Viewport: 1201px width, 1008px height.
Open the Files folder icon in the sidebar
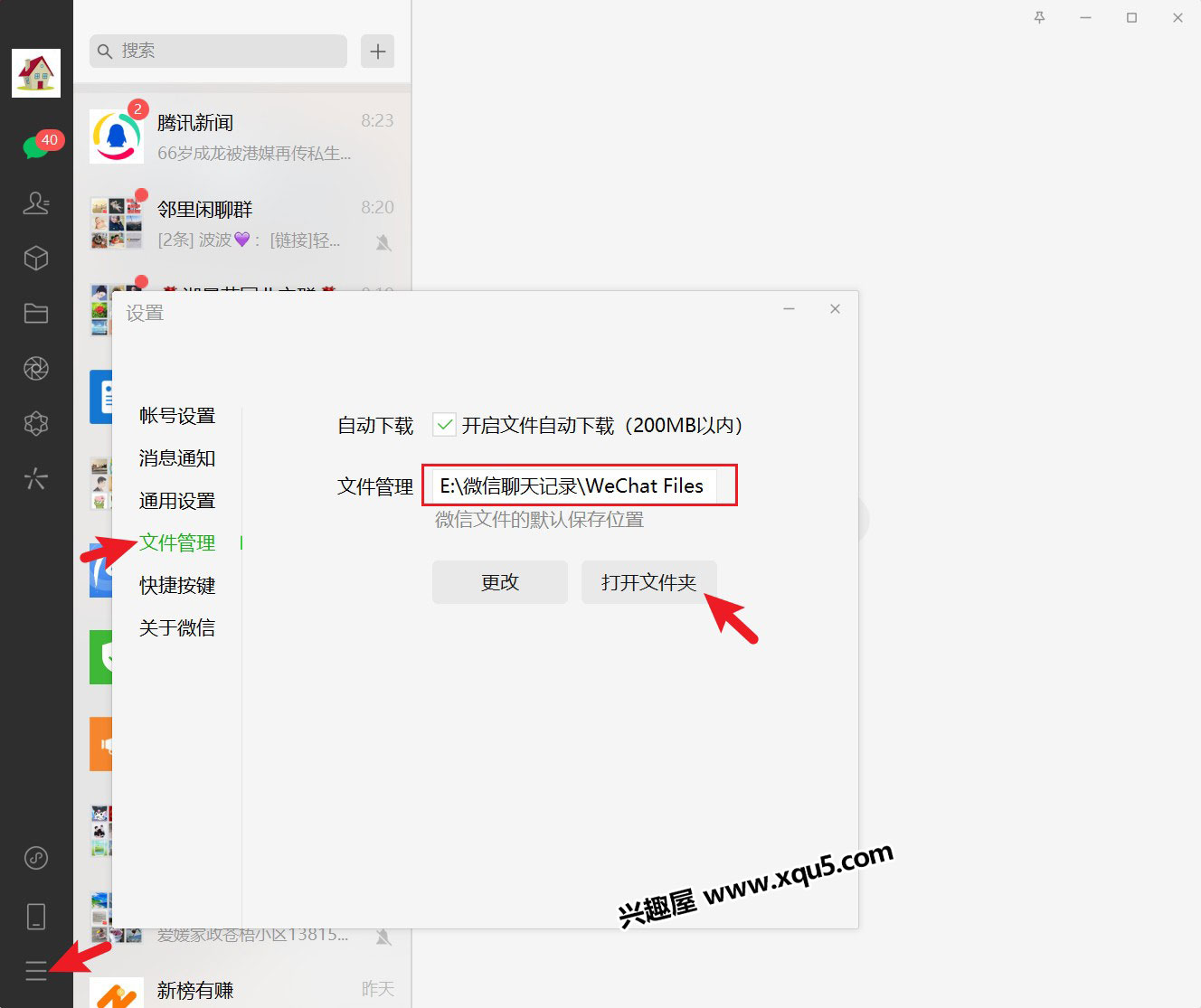point(36,314)
